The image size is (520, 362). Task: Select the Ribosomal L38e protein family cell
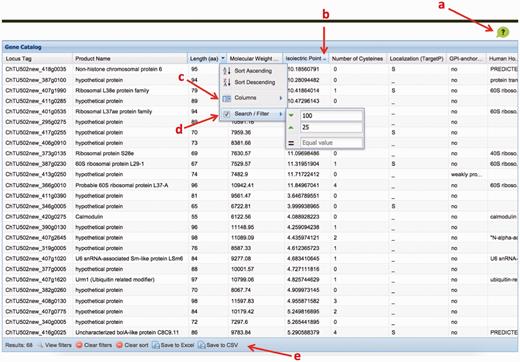pos(112,90)
